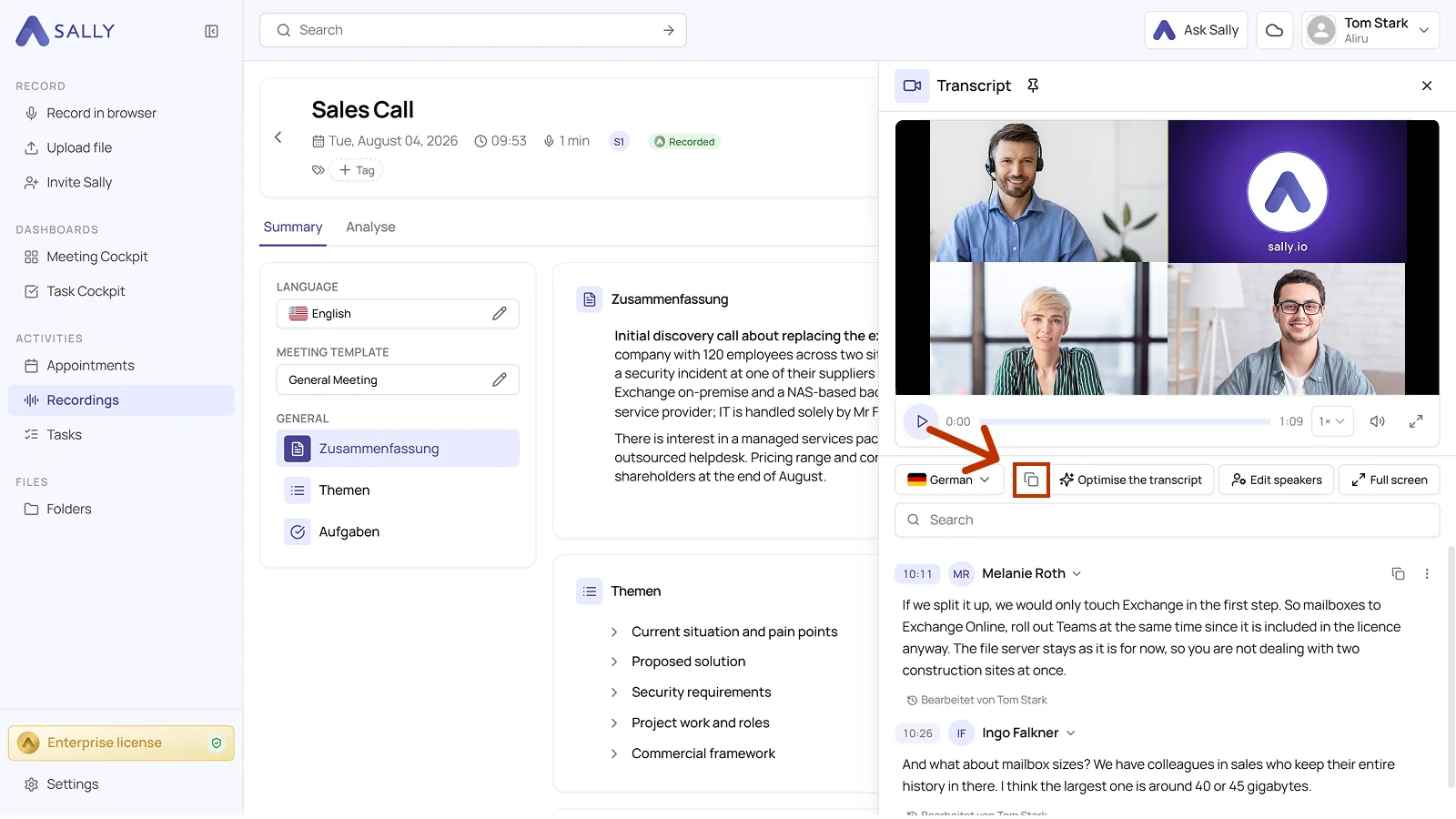Copy the whole transcript using the copy icon
This screenshot has width=1456, height=819.
click(1031, 480)
